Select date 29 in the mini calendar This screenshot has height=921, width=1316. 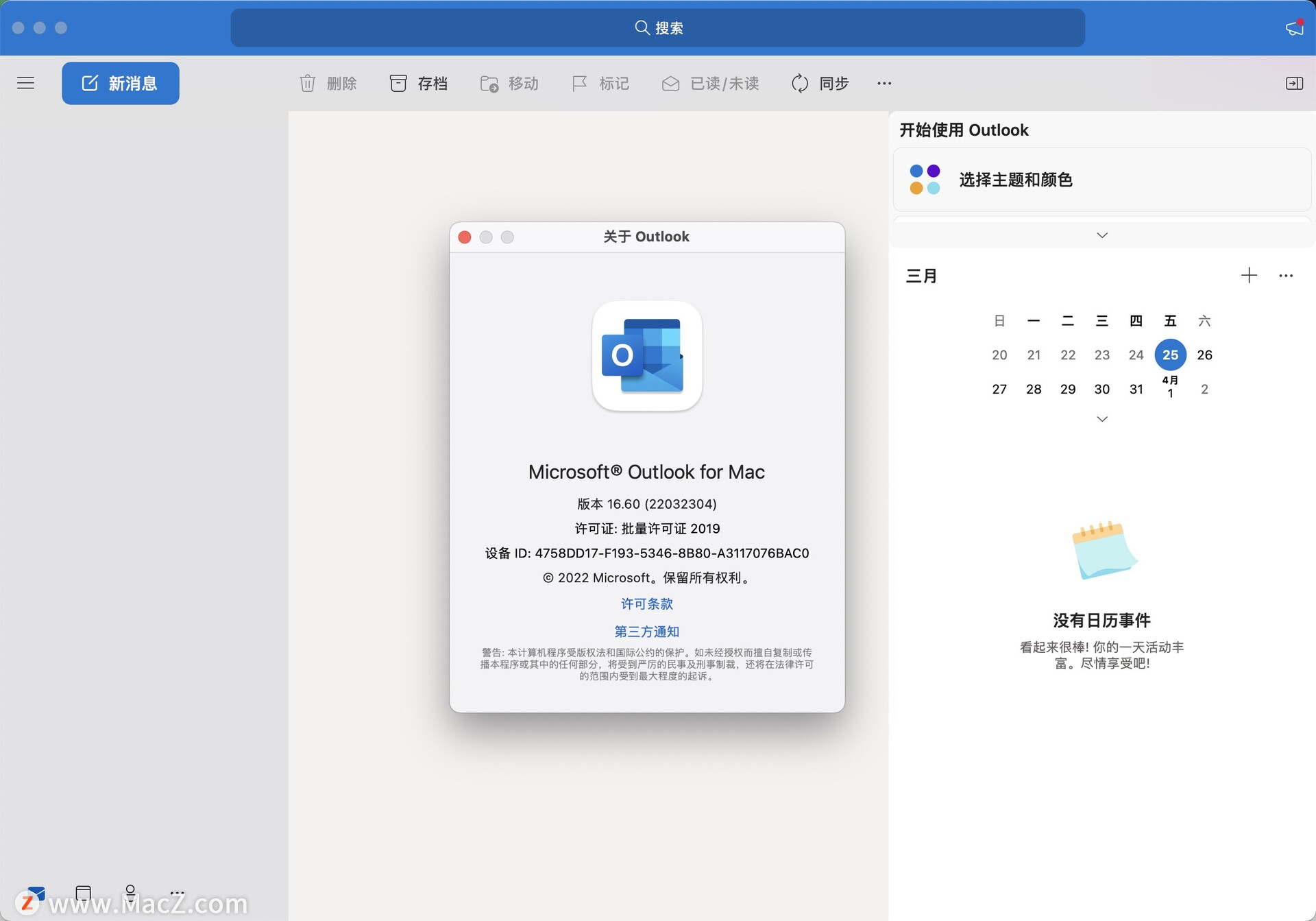[x=1068, y=389]
